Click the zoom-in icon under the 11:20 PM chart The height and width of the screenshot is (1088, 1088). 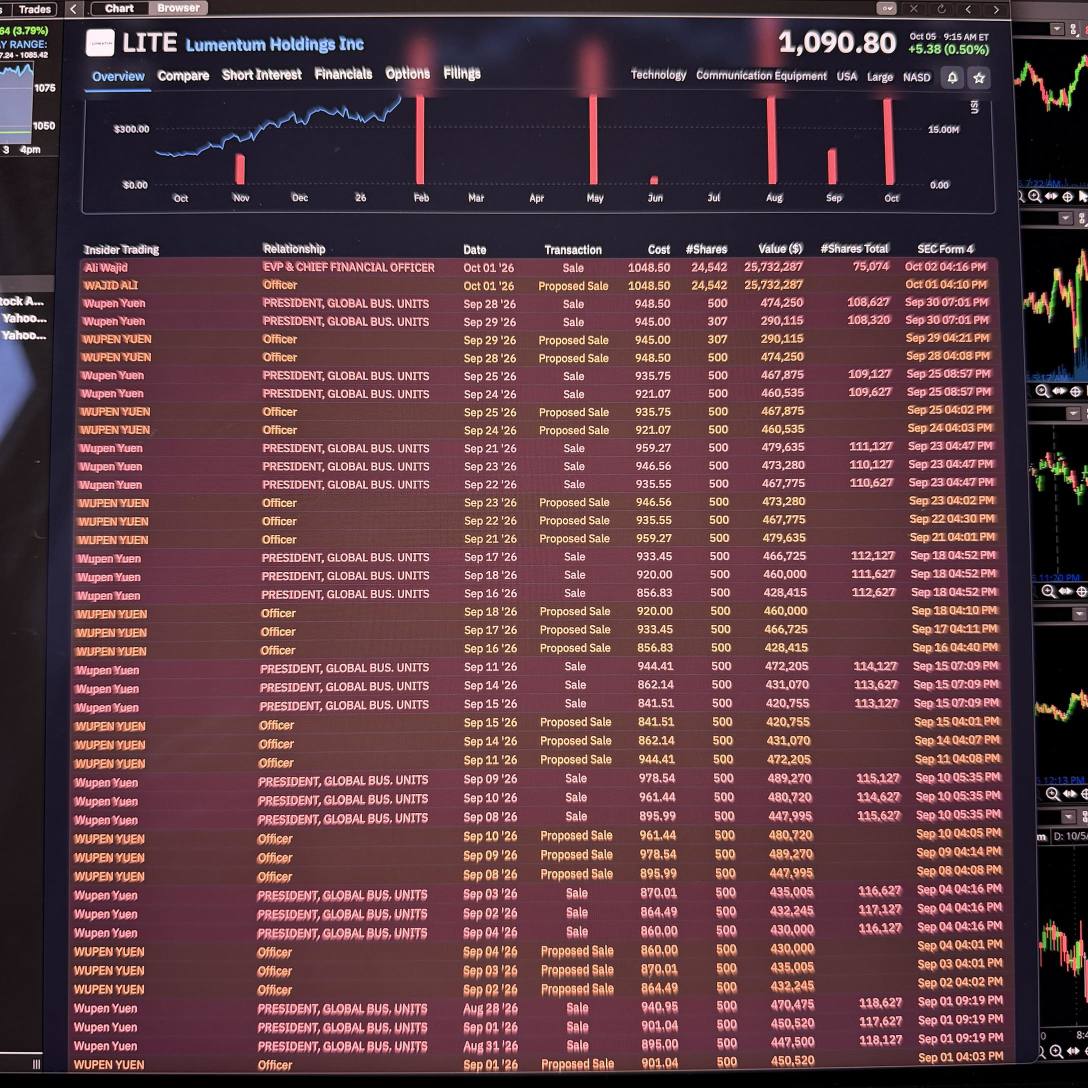(1048, 591)
